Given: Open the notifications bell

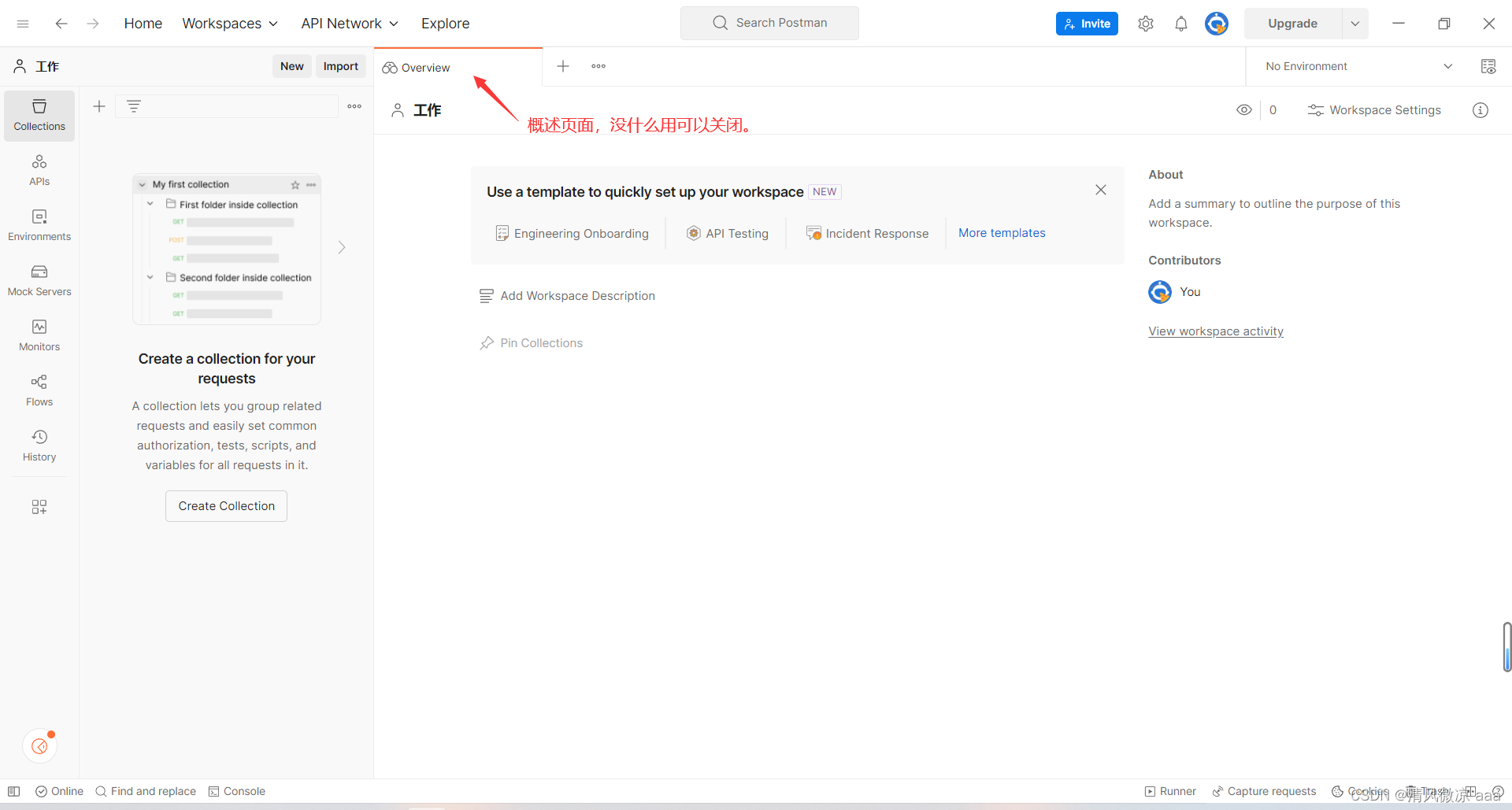Looking at the screenshot, I should click(x=1181, y=24).
